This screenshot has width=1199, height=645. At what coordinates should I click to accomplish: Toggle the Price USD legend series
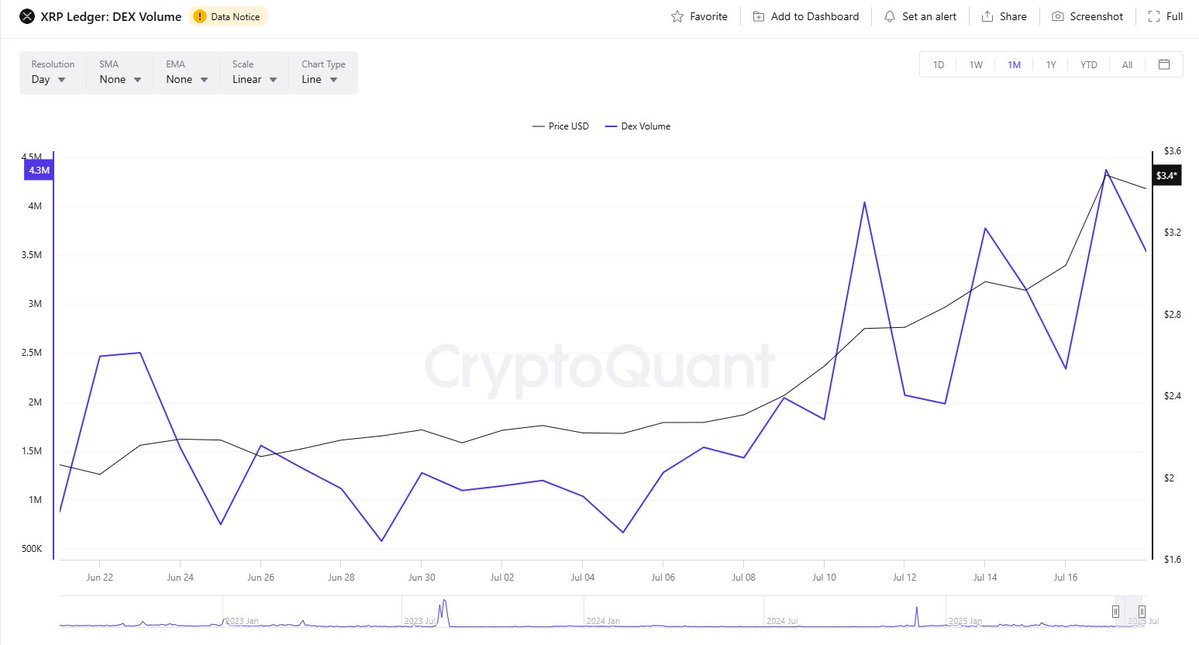click(x=561, y=126)
